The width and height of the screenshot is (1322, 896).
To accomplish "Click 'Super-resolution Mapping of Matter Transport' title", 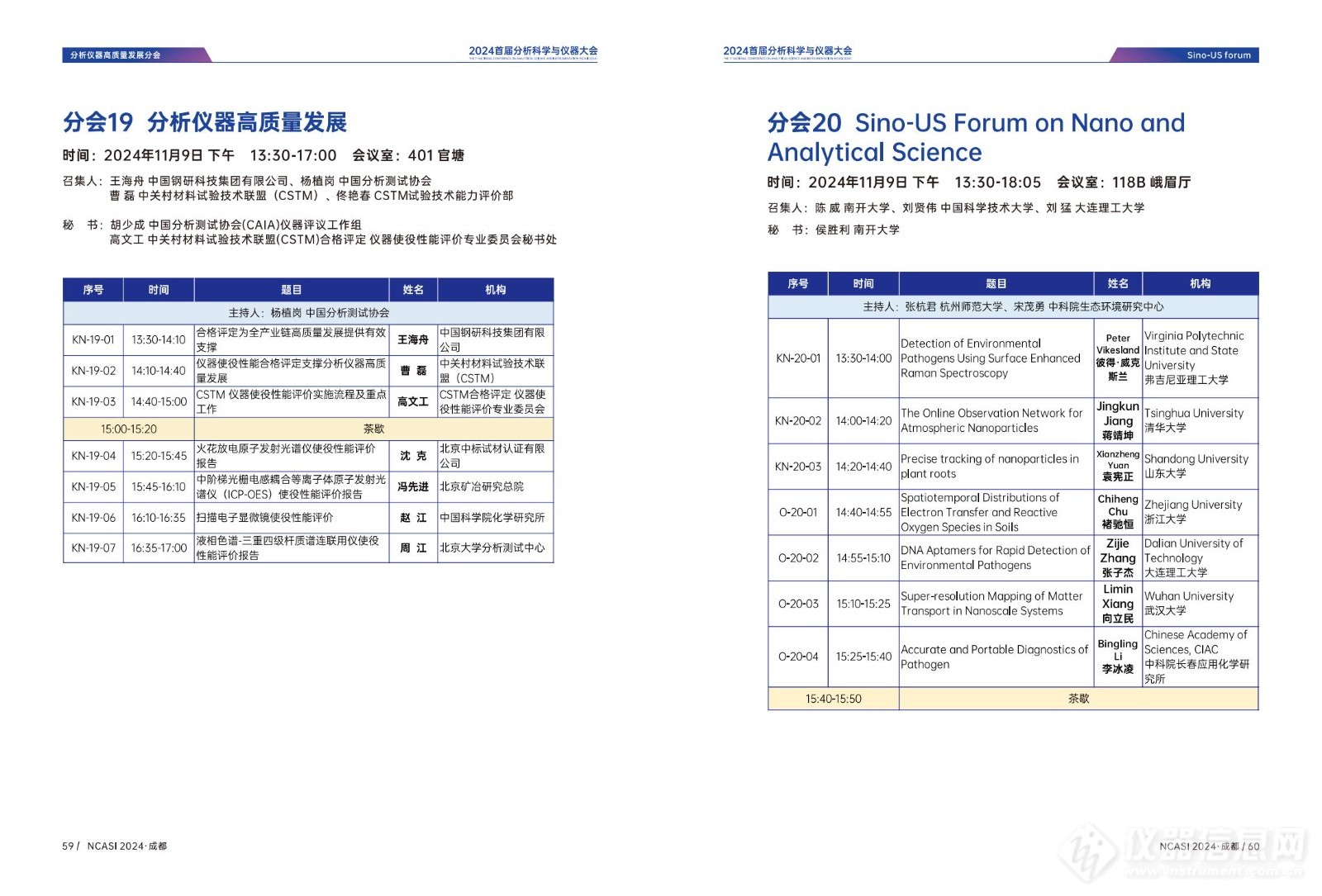I will [x=991, y=604].
